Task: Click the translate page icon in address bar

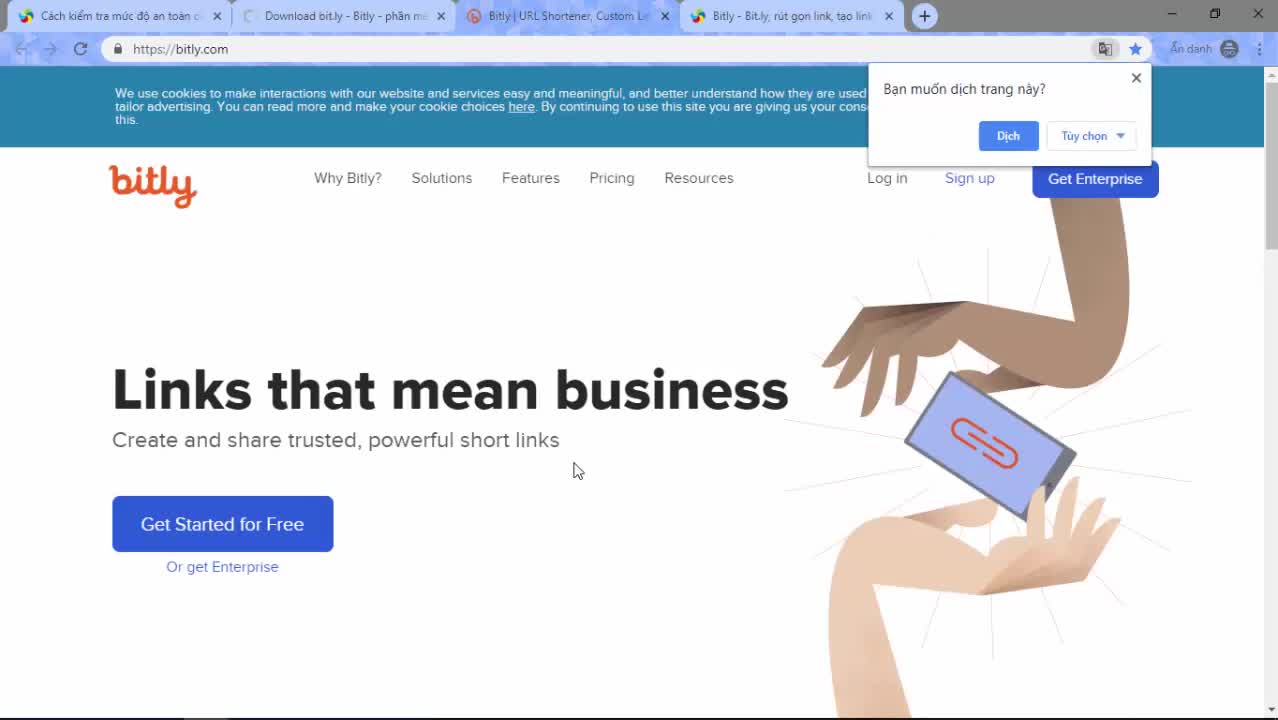Action: tap(1105, 49)
